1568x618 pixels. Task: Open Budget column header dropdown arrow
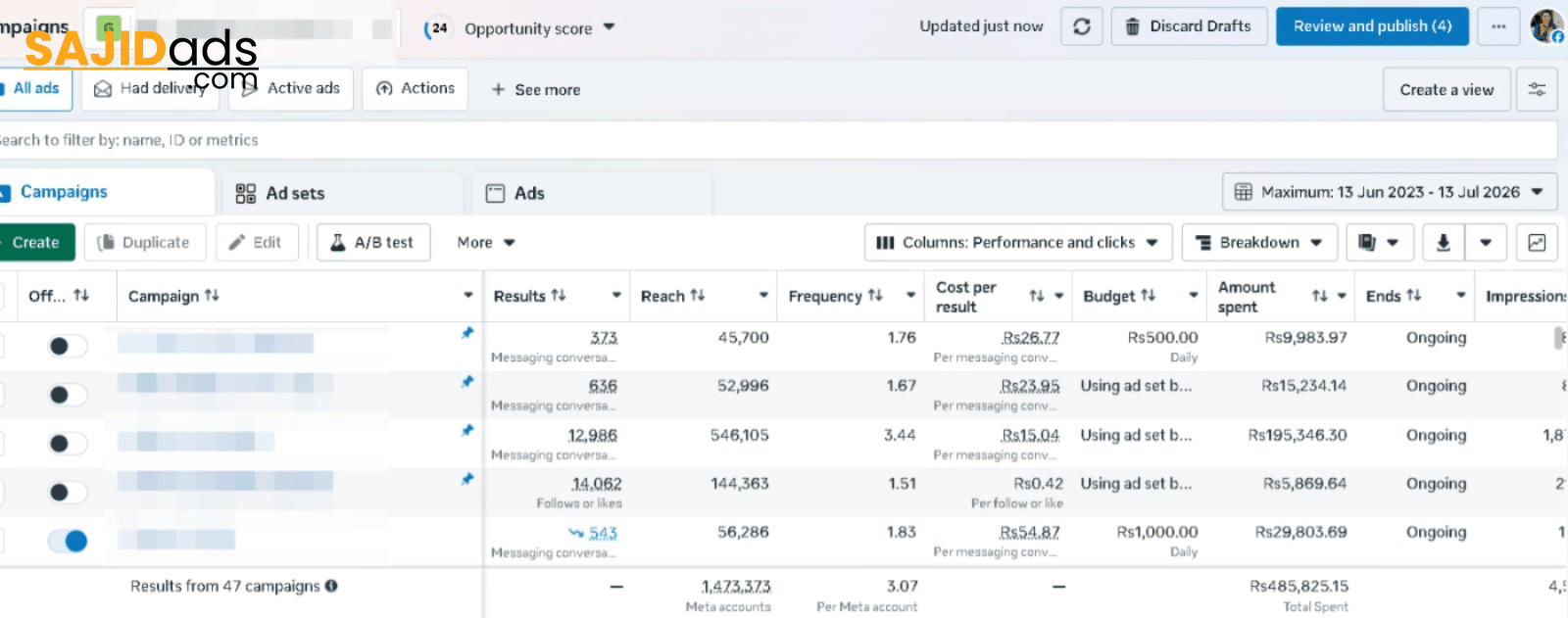tap(1194, 296)
